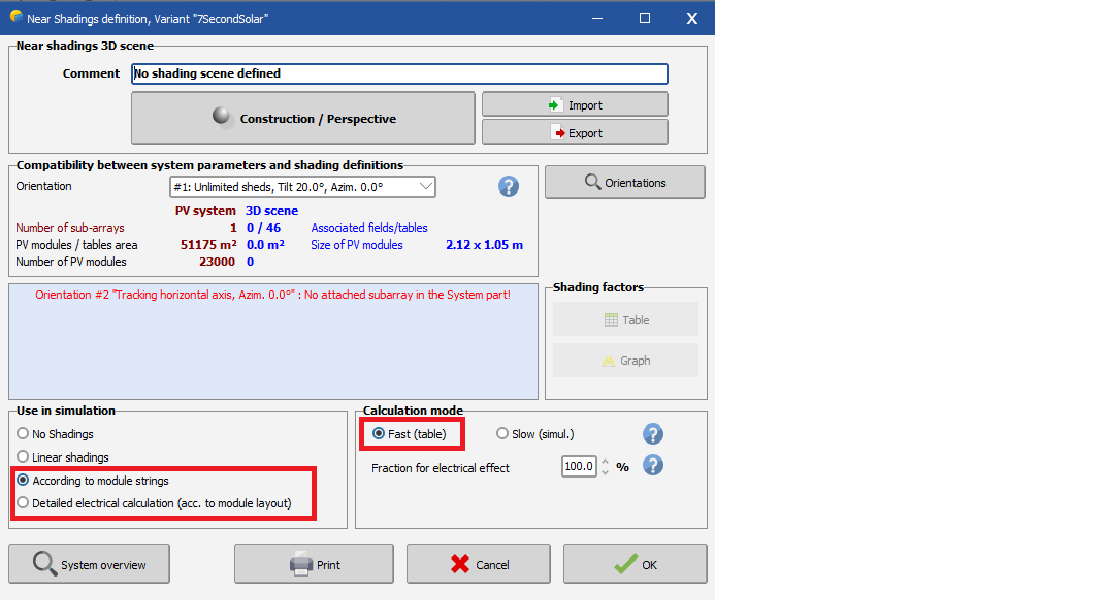Open the Construction / Perspective 3D editor

[x=303, y=118]
